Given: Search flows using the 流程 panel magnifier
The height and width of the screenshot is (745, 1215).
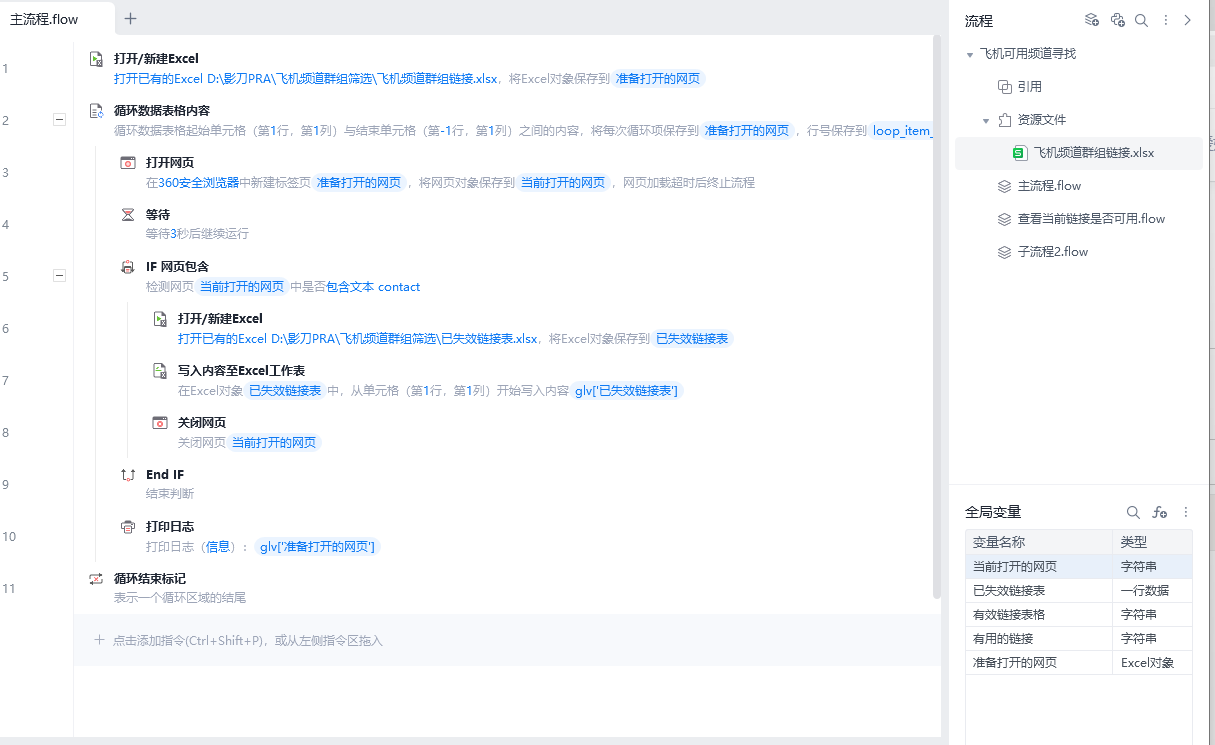Looking at the screenshot, I should tap(1141, 20).
